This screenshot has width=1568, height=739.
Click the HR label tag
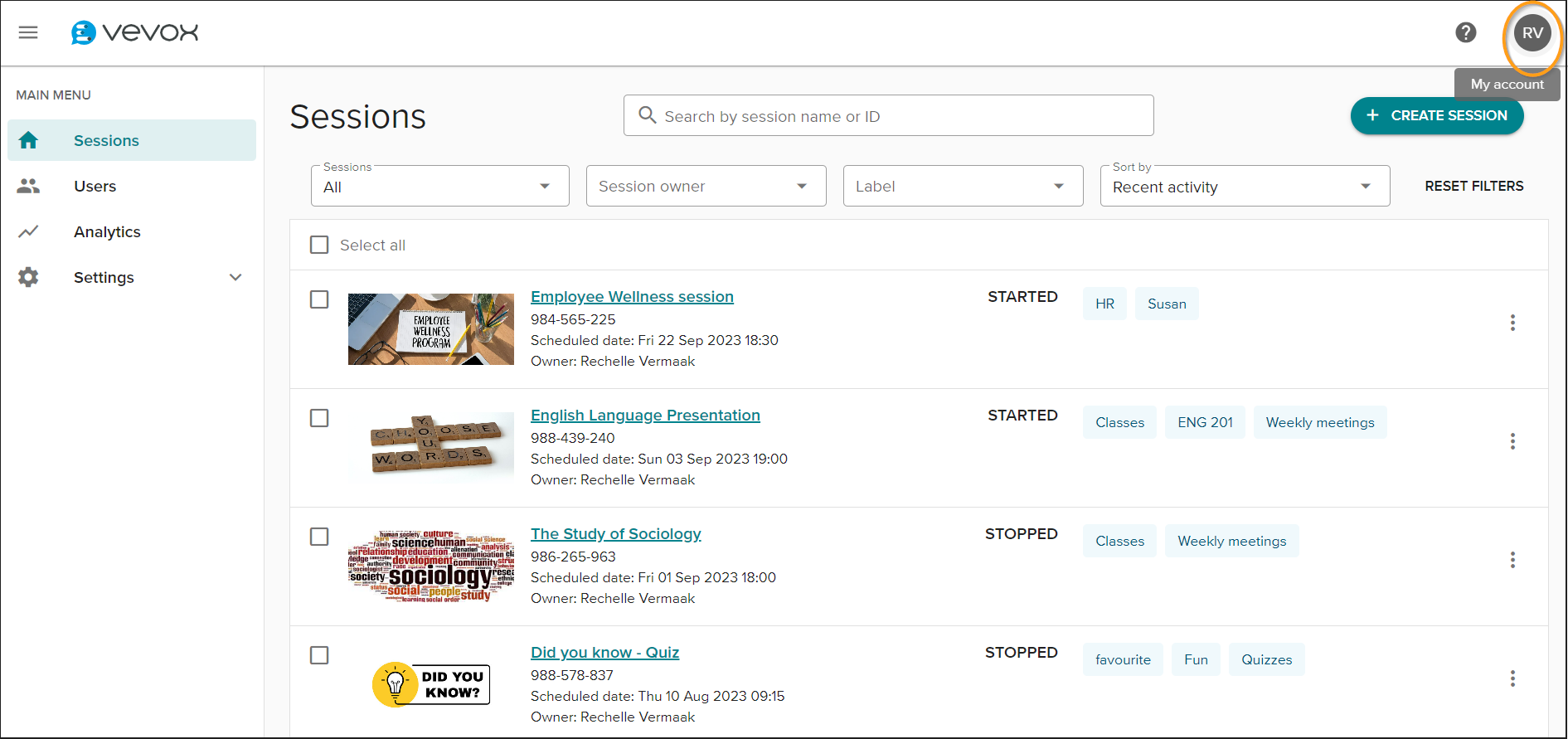[1104, 304]
